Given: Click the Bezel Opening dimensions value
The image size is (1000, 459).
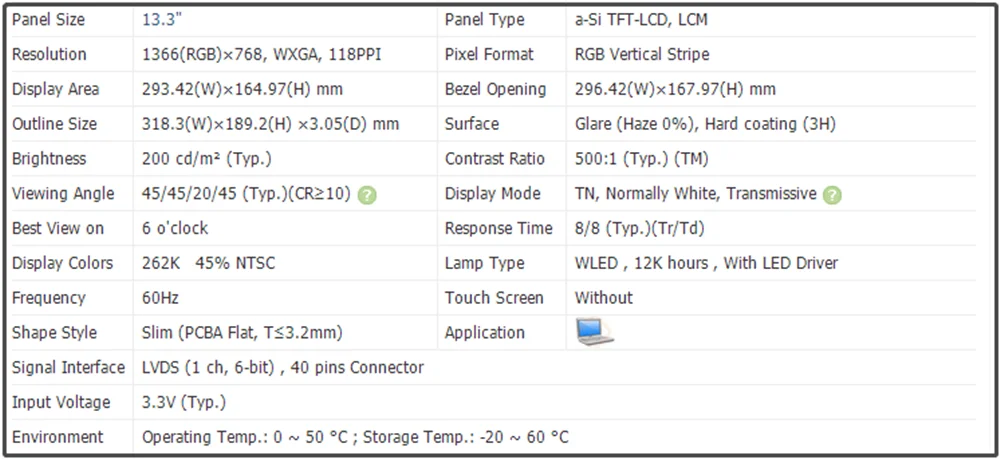Looking at the screenshot, I should 675,89.
